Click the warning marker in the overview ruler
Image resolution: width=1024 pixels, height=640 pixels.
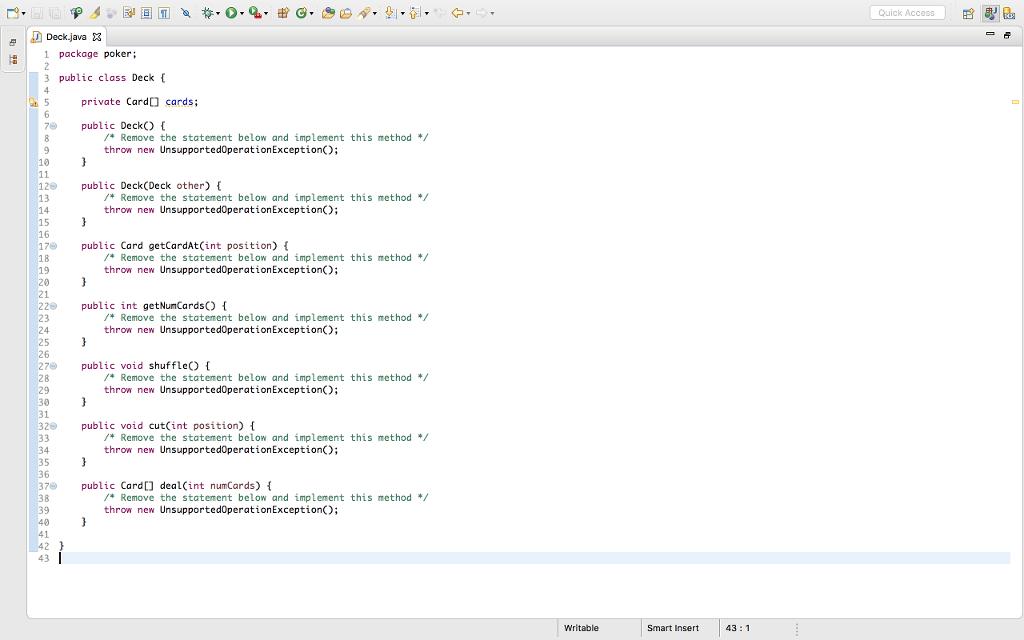tap(1015, 102)
